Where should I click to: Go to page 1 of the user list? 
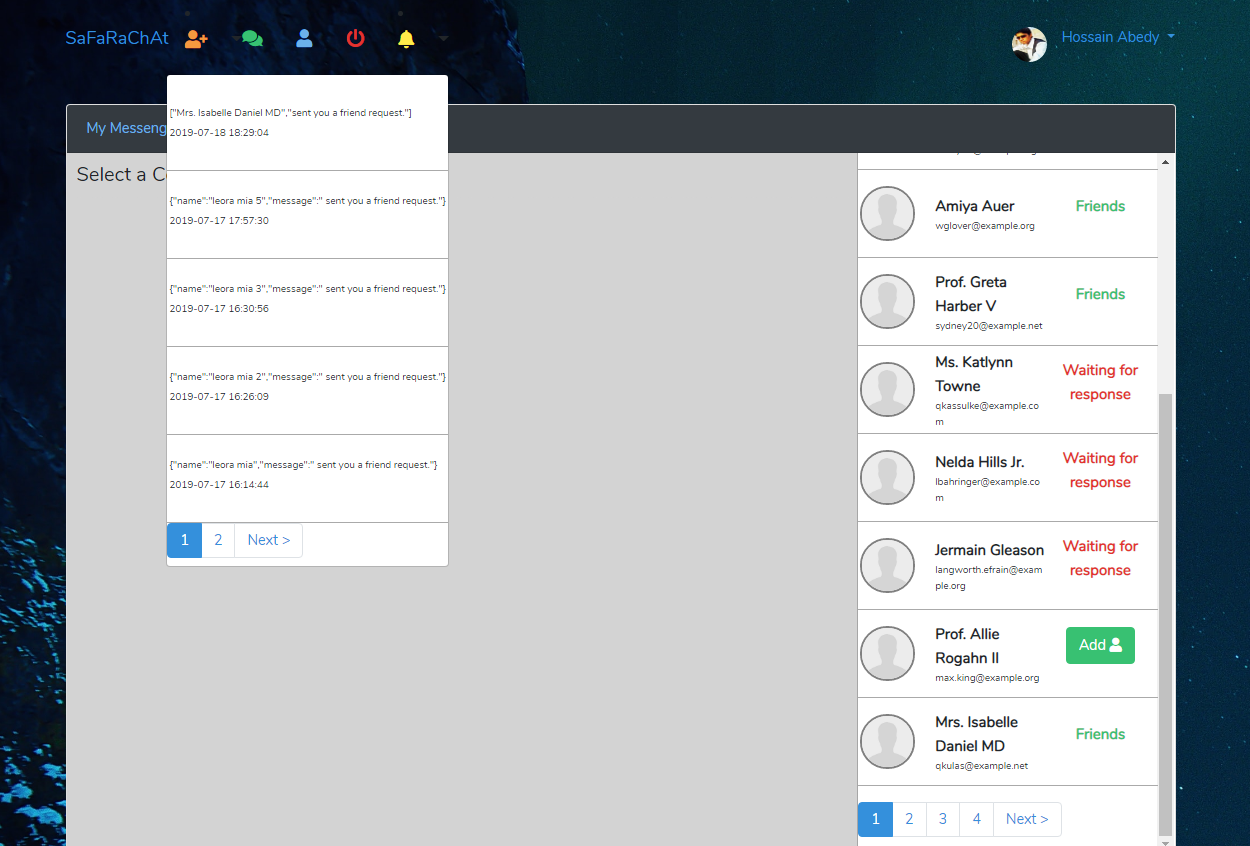875,819
